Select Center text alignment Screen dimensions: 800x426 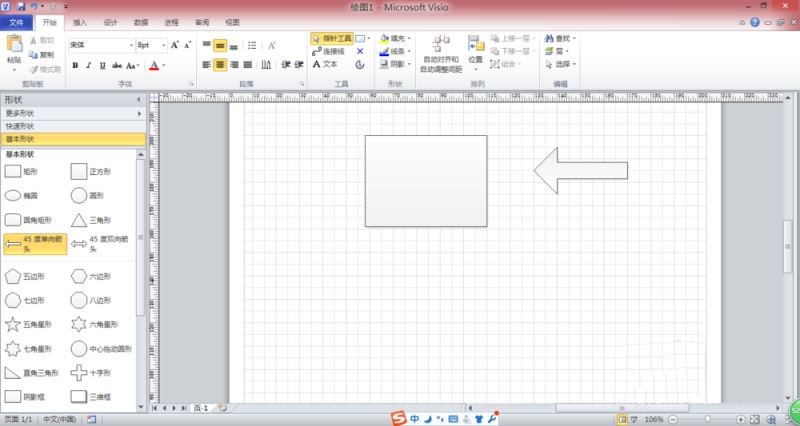220,65
